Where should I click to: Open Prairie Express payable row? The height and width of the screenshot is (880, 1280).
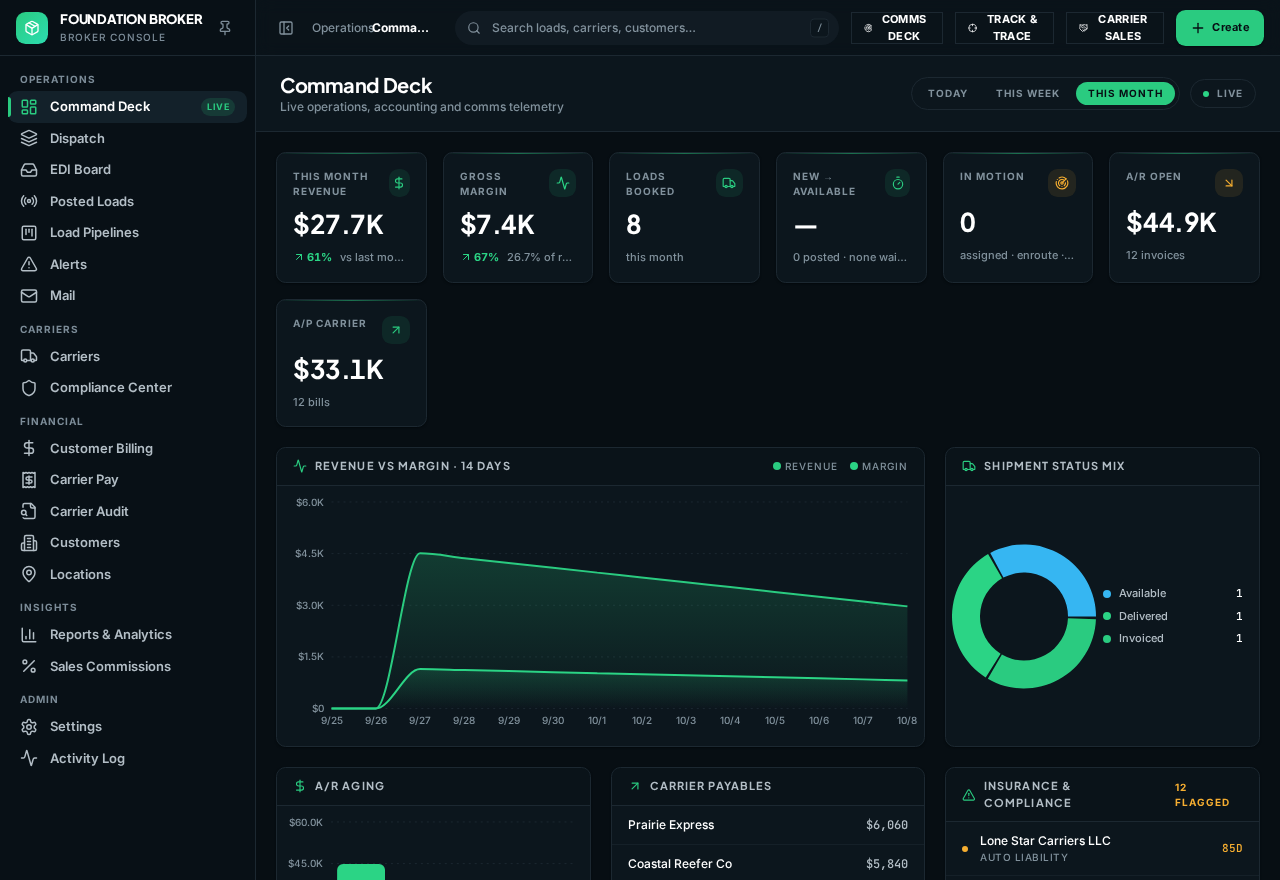tap(768, 825)
